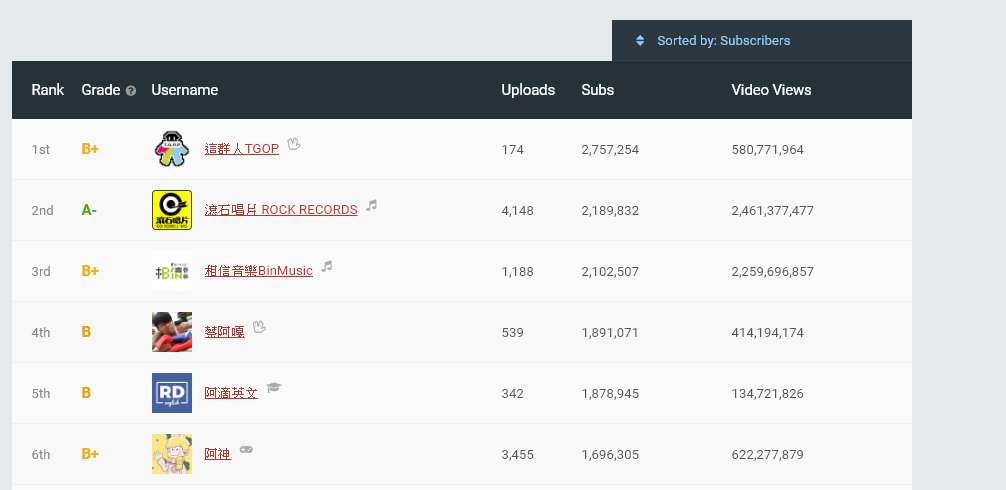
Task: Click the TGOP channel avatar
Action: click(x=171, y=149)
